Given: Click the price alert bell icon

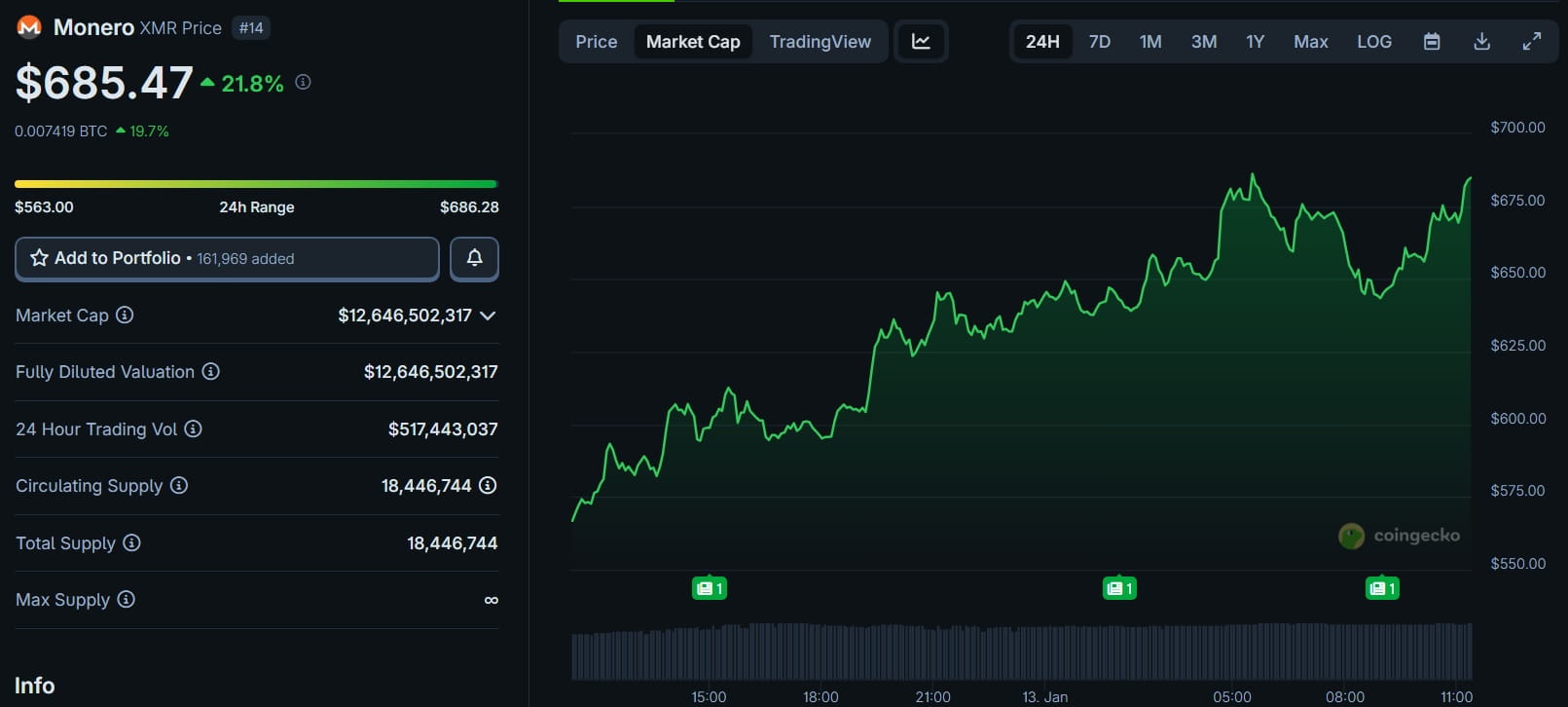Looking at the screenshot, I should point(474,258).
